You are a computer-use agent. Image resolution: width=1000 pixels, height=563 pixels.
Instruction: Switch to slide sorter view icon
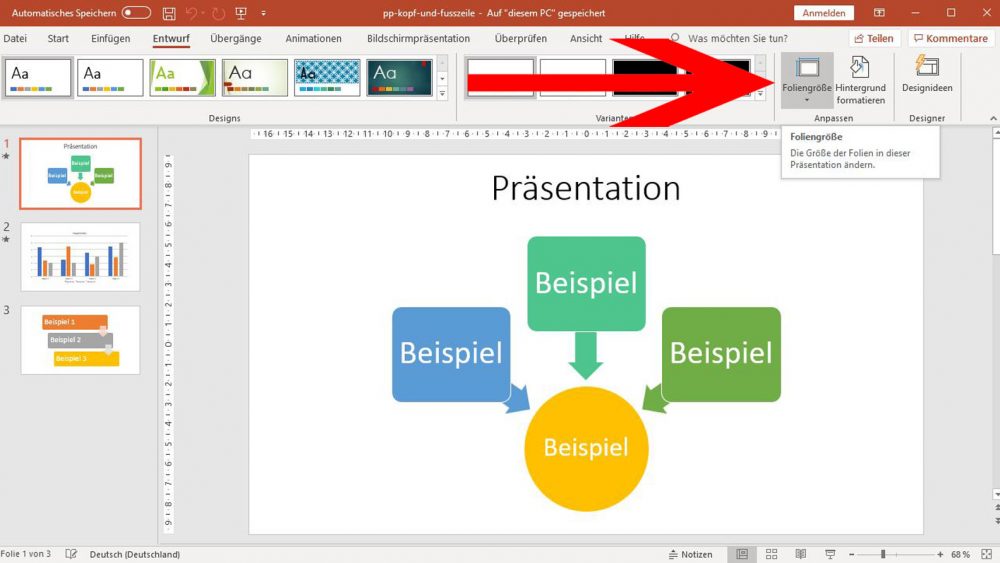[x=772, y=554]
